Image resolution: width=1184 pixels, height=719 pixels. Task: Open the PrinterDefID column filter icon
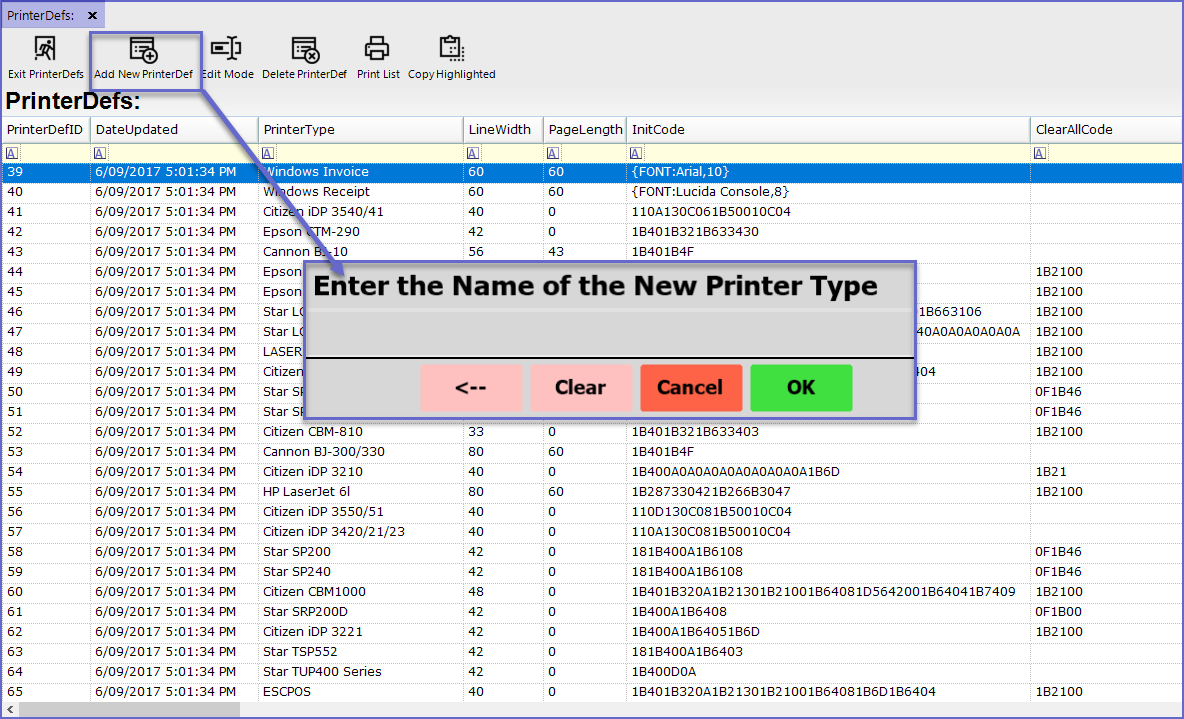point(12,153)
